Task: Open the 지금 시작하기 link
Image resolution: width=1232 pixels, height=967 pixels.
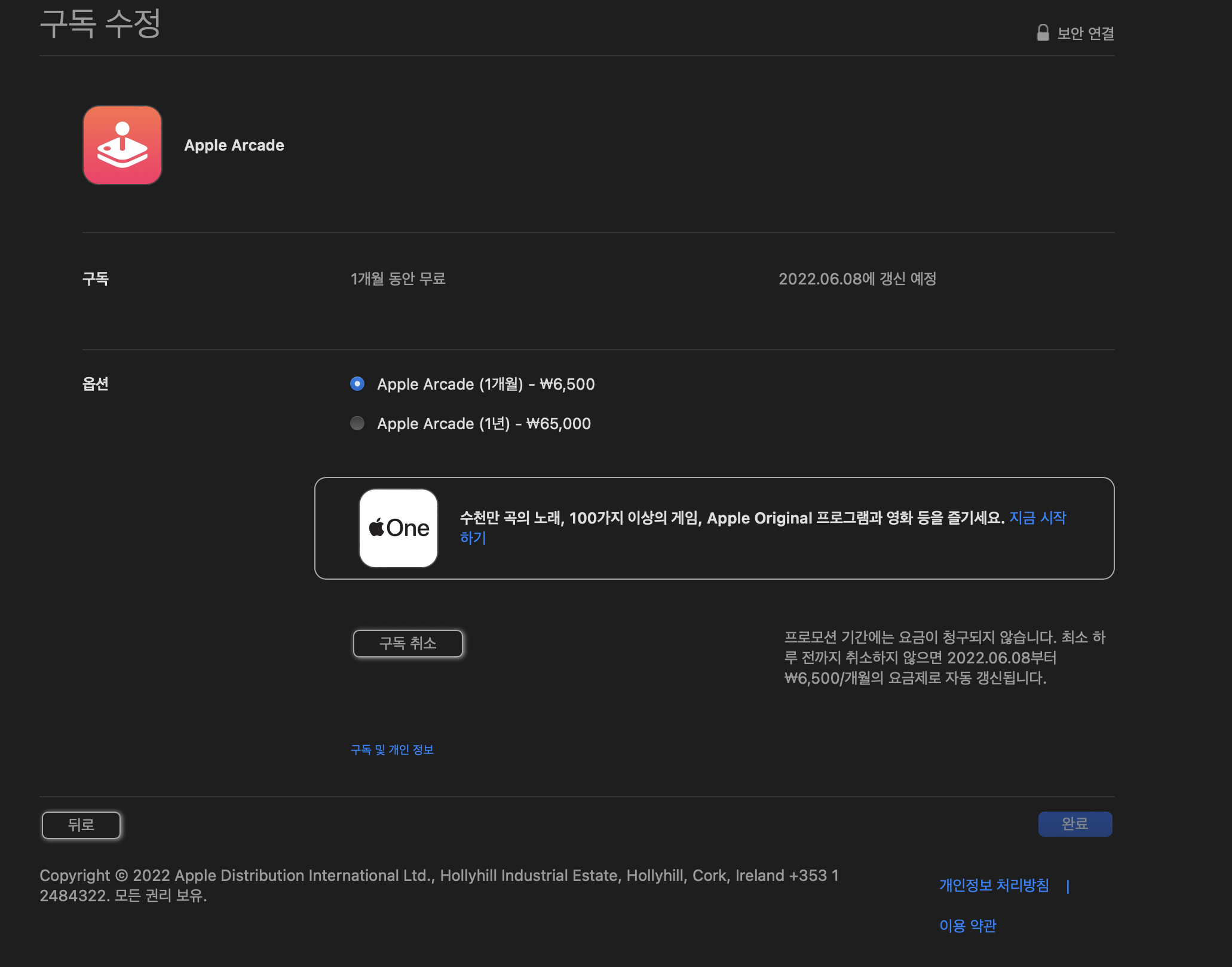Action: pyautogui.click(x=1037, y=518)
